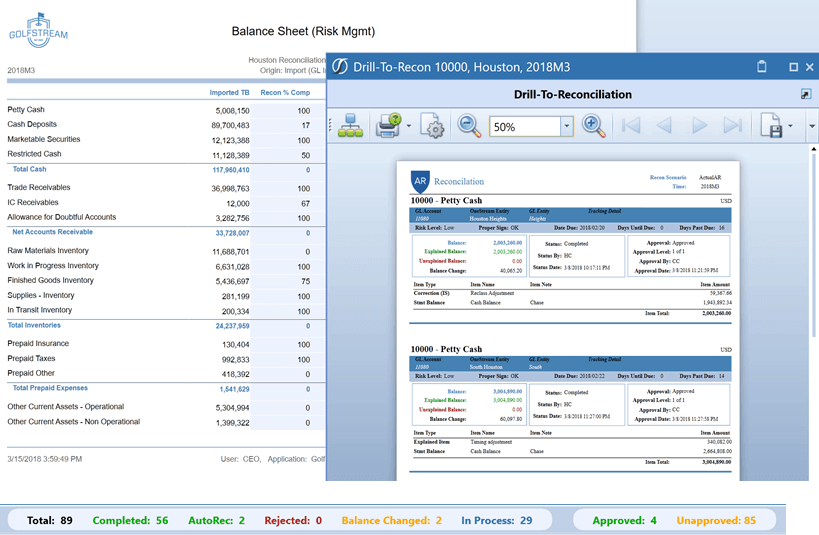This screenshot has height=535, width=819.
Task: Click the 2018M3 period label
Action: pyautogui.click(x=21, y=71)
